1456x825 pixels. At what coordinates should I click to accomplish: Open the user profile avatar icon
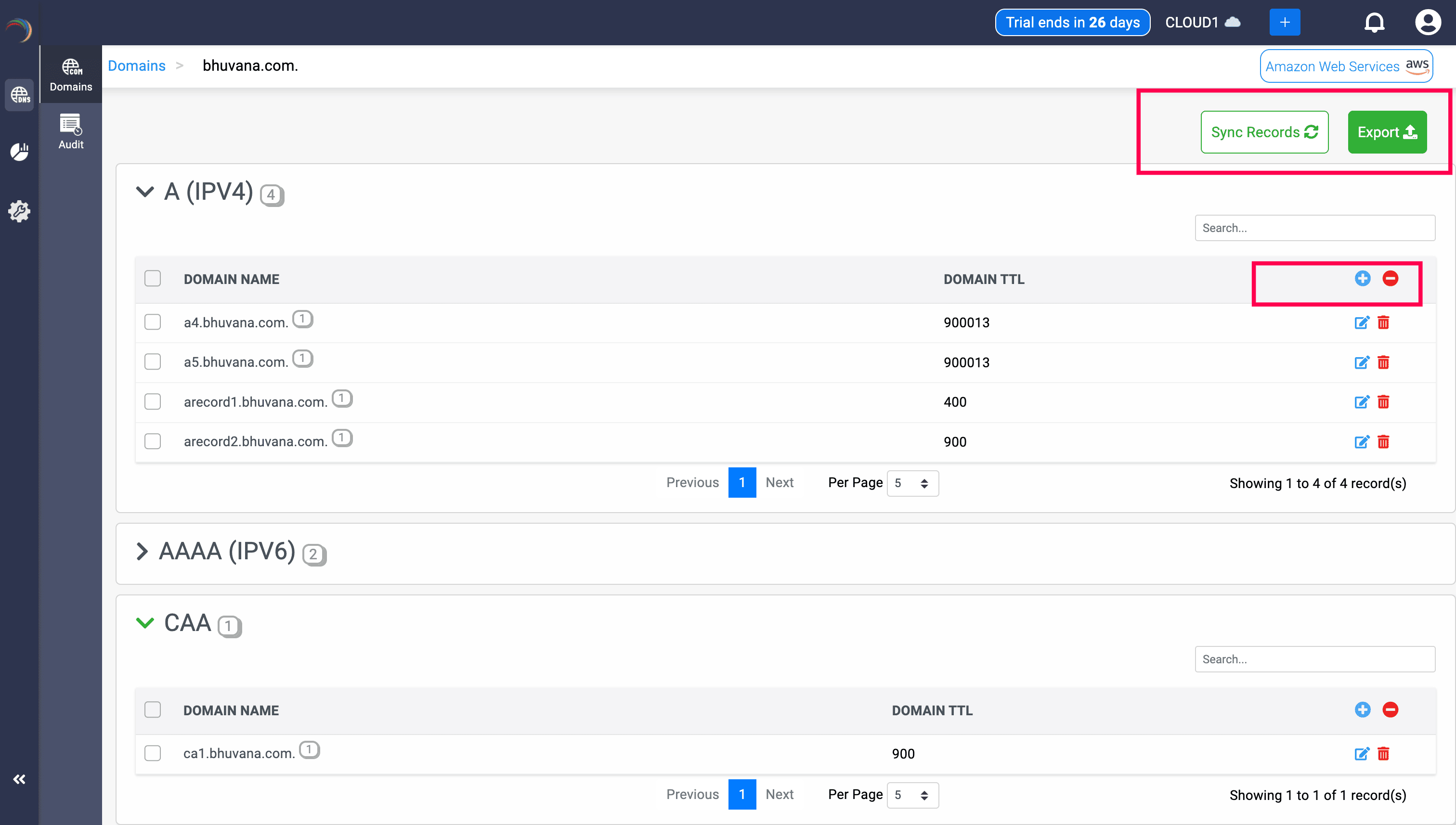1428,22
